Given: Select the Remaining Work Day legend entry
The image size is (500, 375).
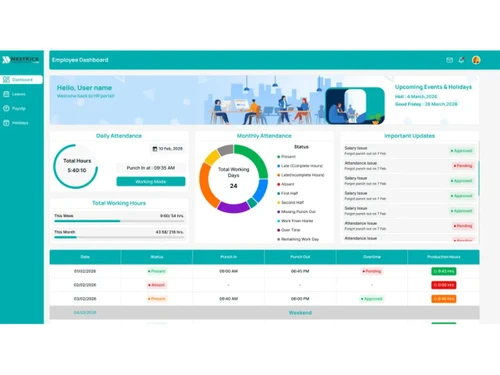Looking at the screenshot, I should (298, 239).
